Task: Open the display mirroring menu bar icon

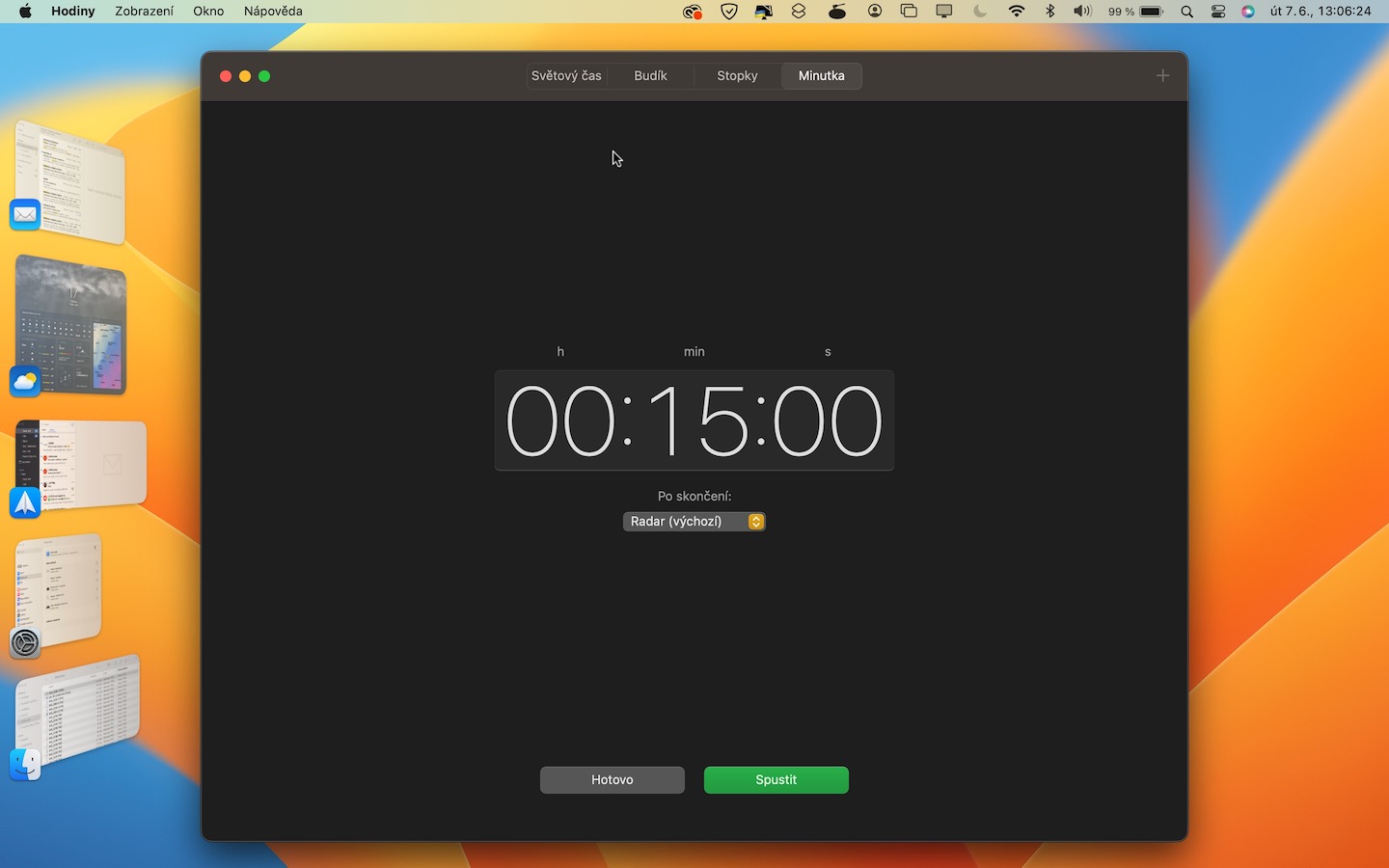Action: pyautogui.click(x=944, y=12)
